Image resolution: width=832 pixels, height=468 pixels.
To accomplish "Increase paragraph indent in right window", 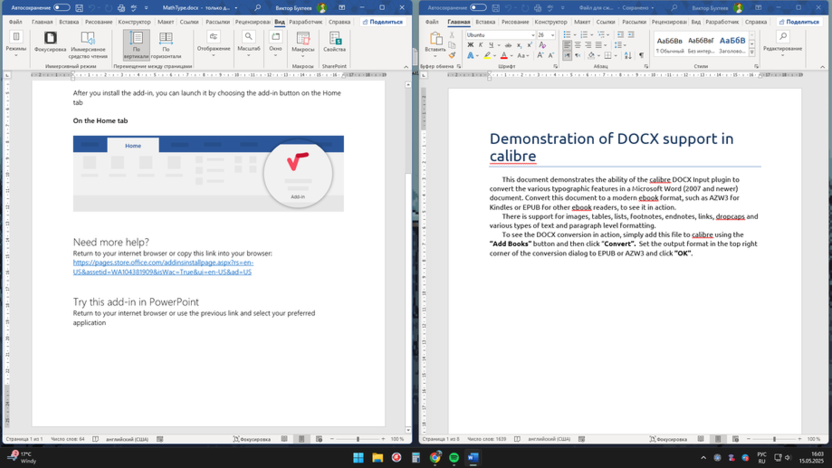I will [x=631, y=34].
